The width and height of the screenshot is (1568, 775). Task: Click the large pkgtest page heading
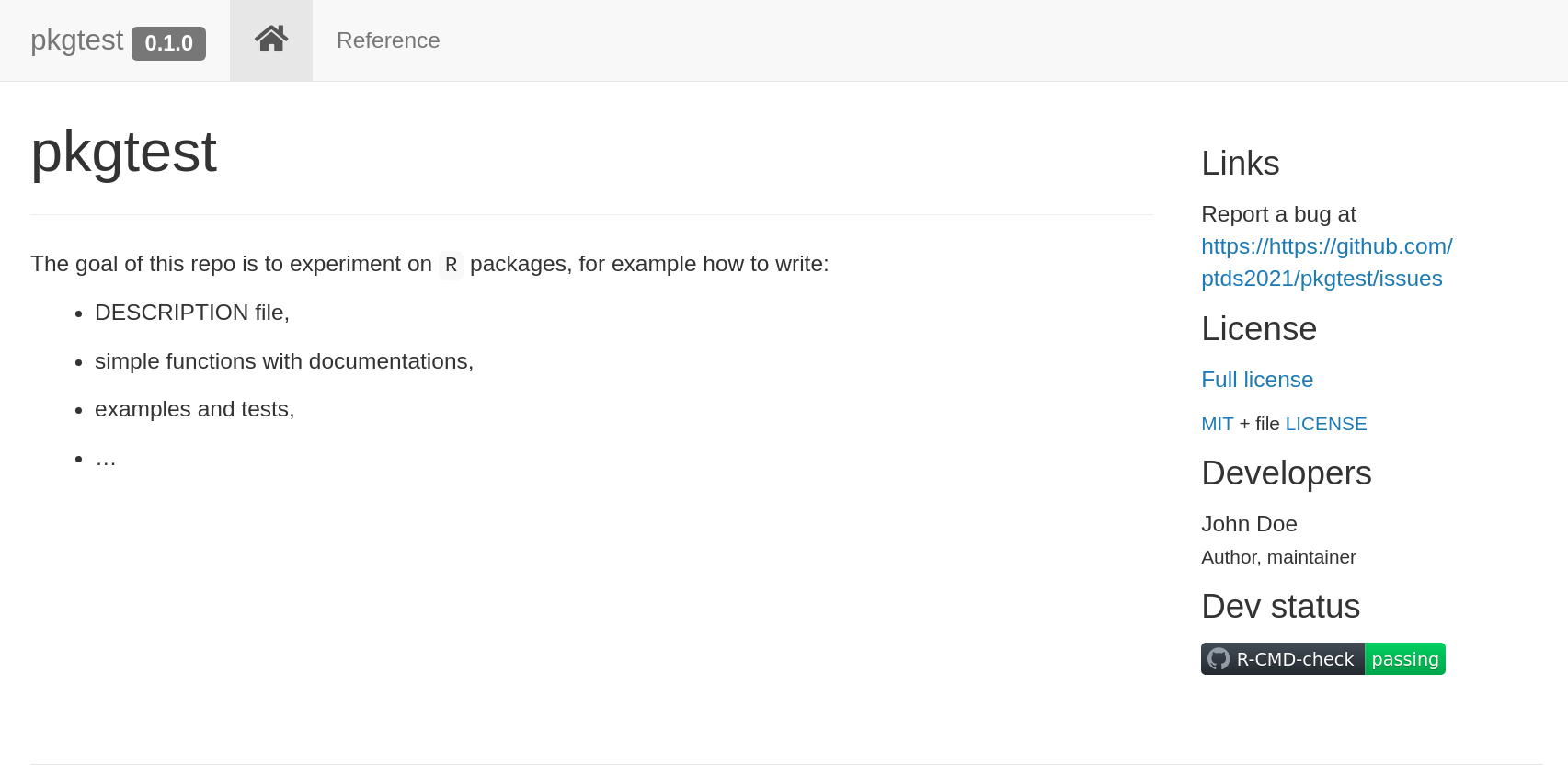coord(124,152)
